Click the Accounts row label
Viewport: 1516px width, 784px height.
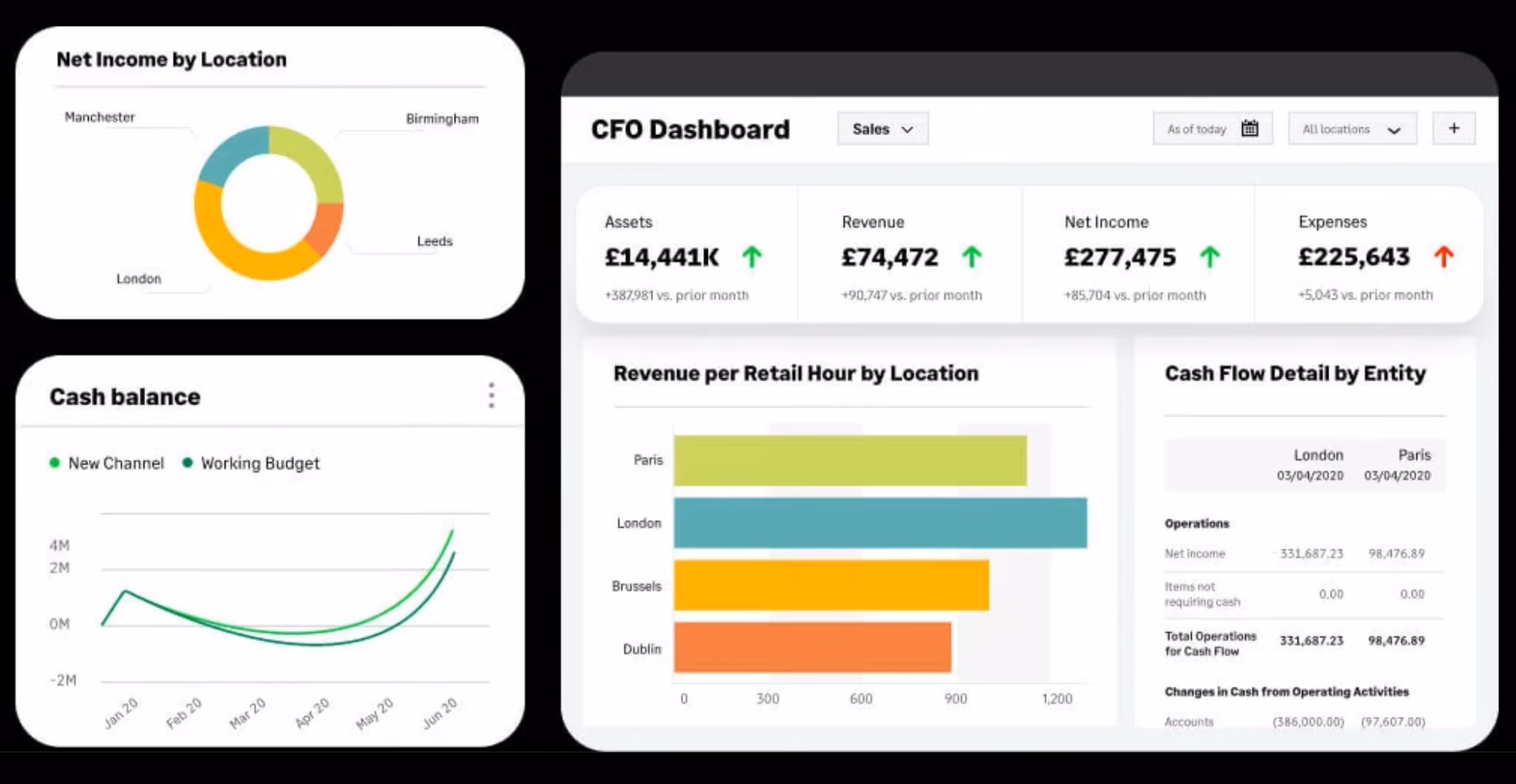[1189, 721]
